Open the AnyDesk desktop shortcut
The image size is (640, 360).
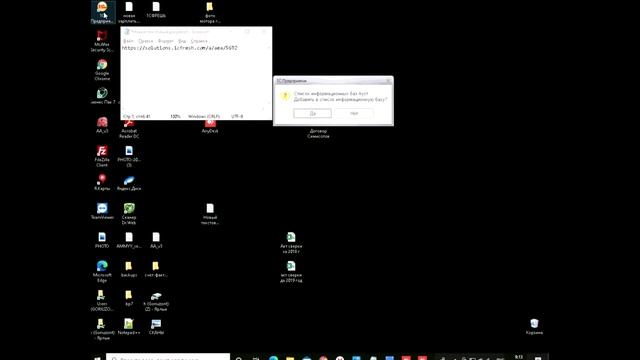[210, 126]
